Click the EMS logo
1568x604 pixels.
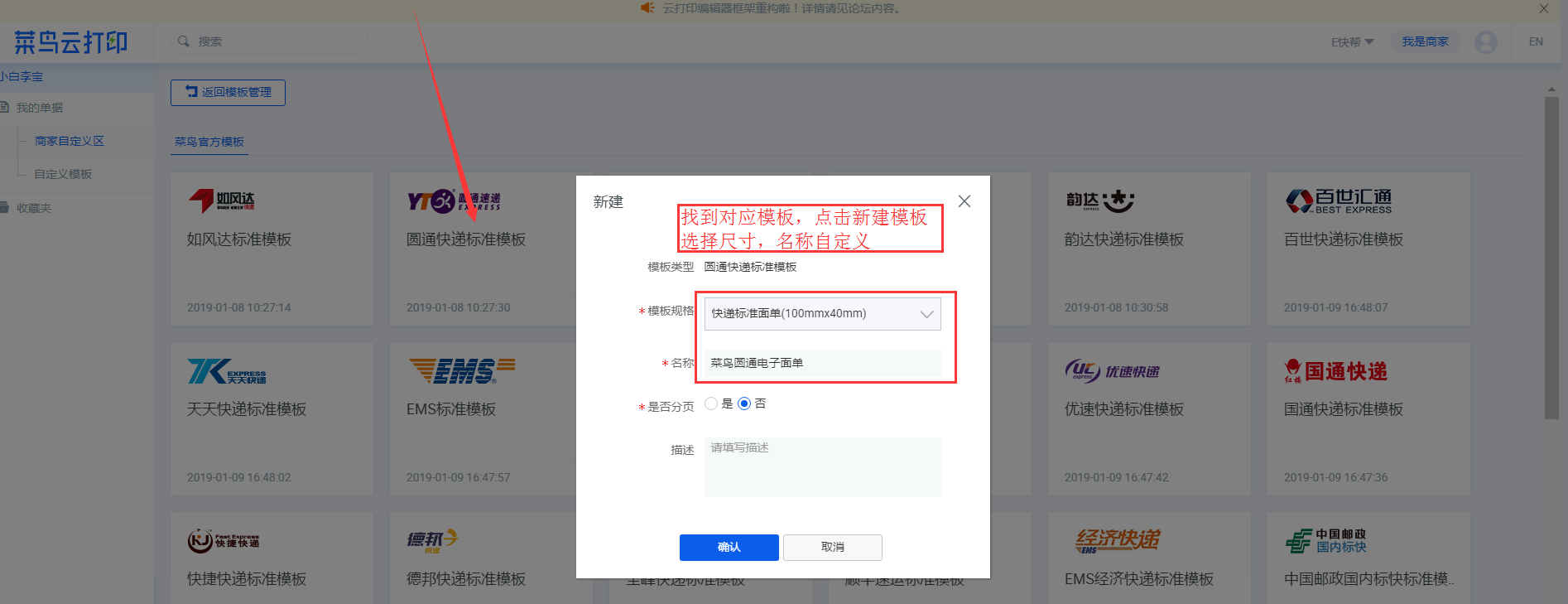coord(462,371)
